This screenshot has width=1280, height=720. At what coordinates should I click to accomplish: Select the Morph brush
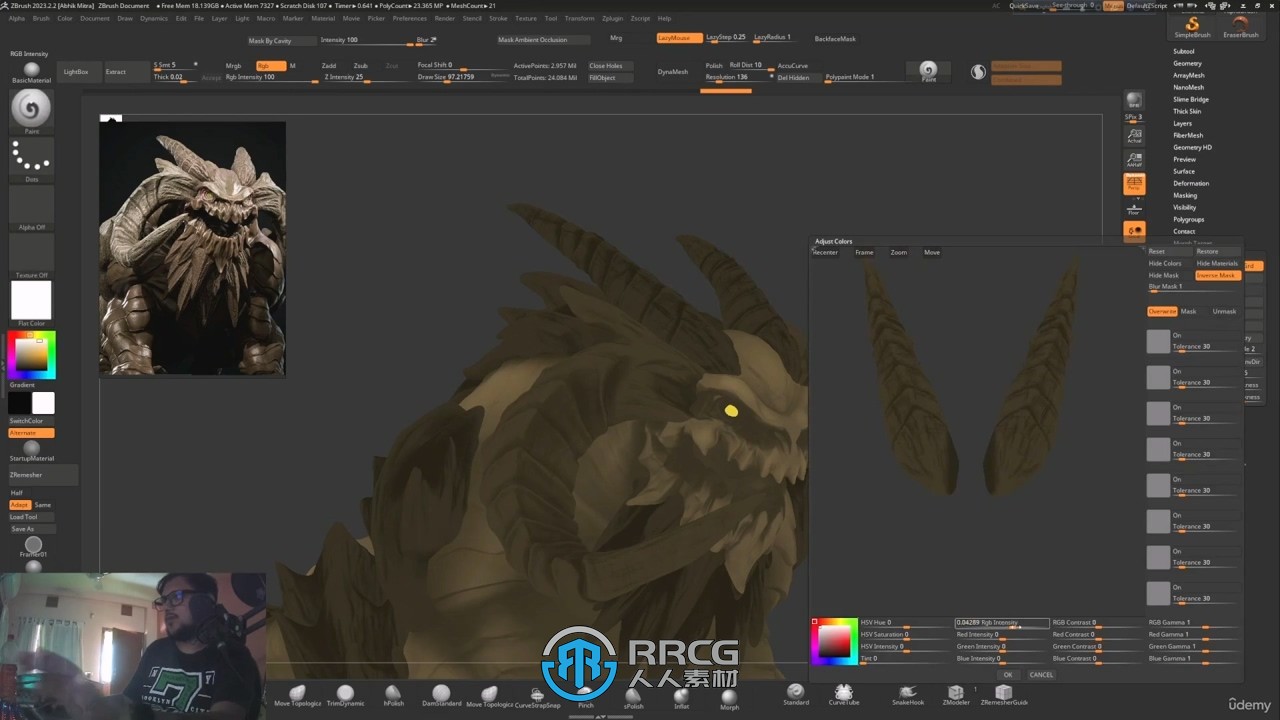(730, 697)
